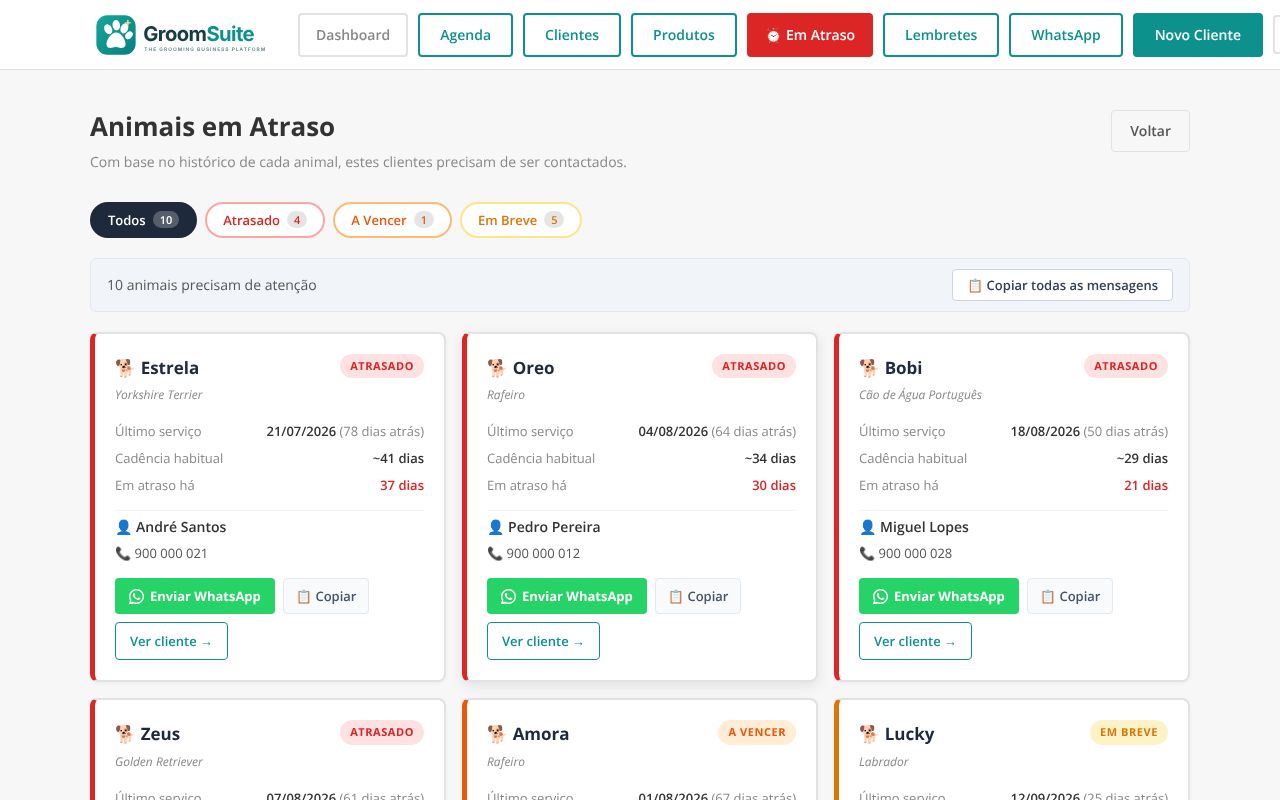Send WhatsApp message for Oreo

pos(567,596)
